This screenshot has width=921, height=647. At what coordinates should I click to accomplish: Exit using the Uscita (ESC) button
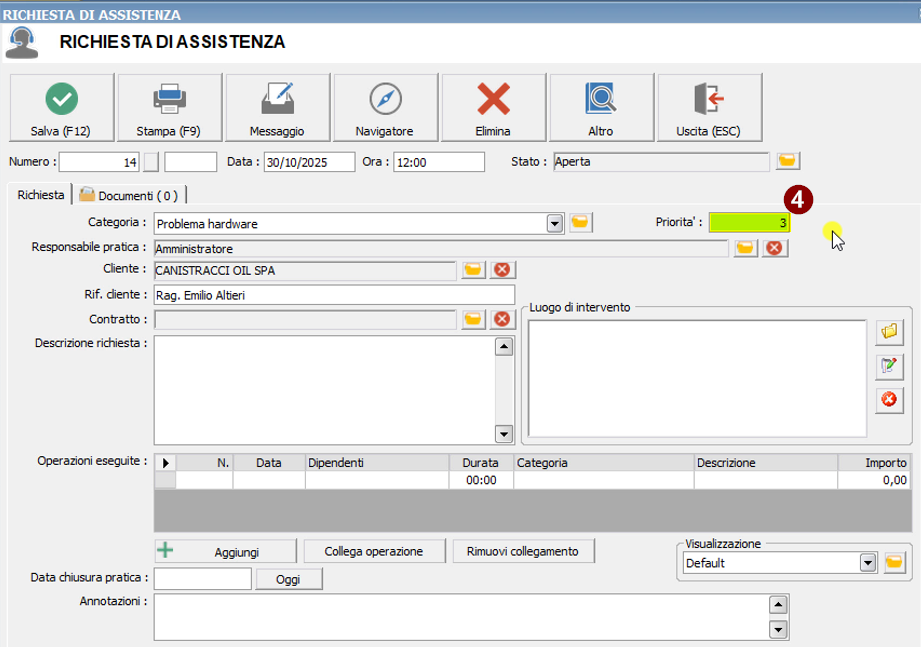709,108
